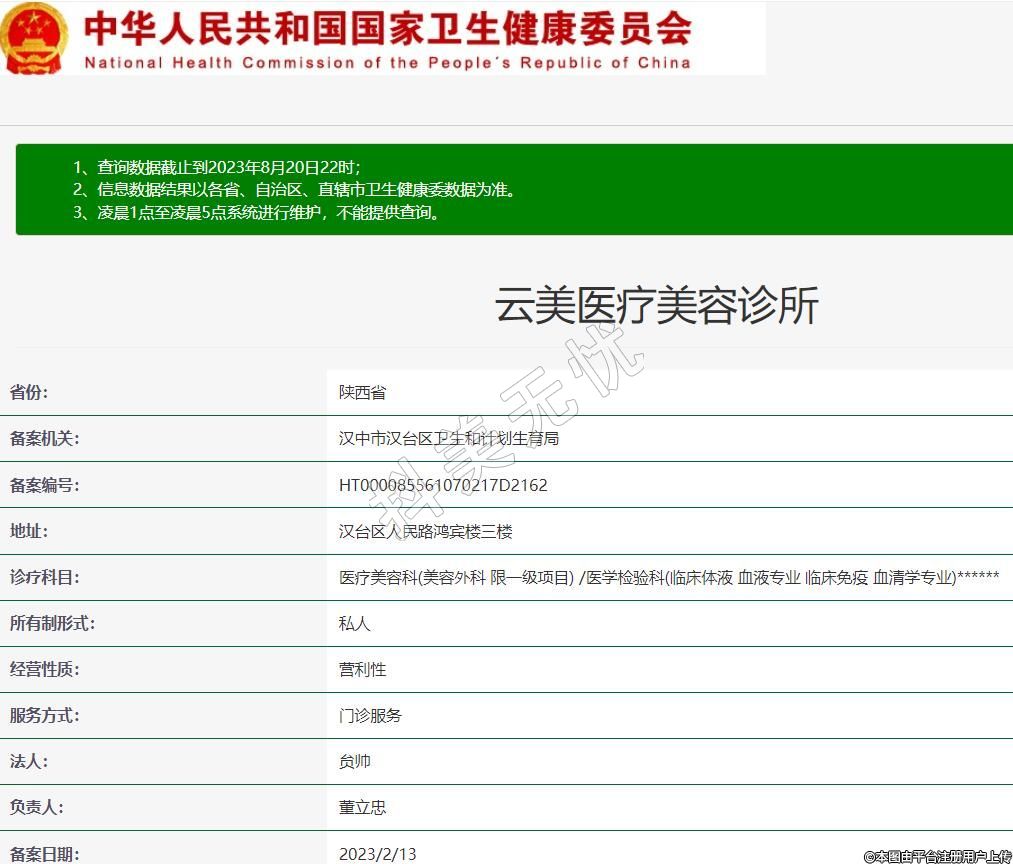Click the 门诊服务 service method value
This screenshot has width=1013, height=864.
click(x=370, y=715)
